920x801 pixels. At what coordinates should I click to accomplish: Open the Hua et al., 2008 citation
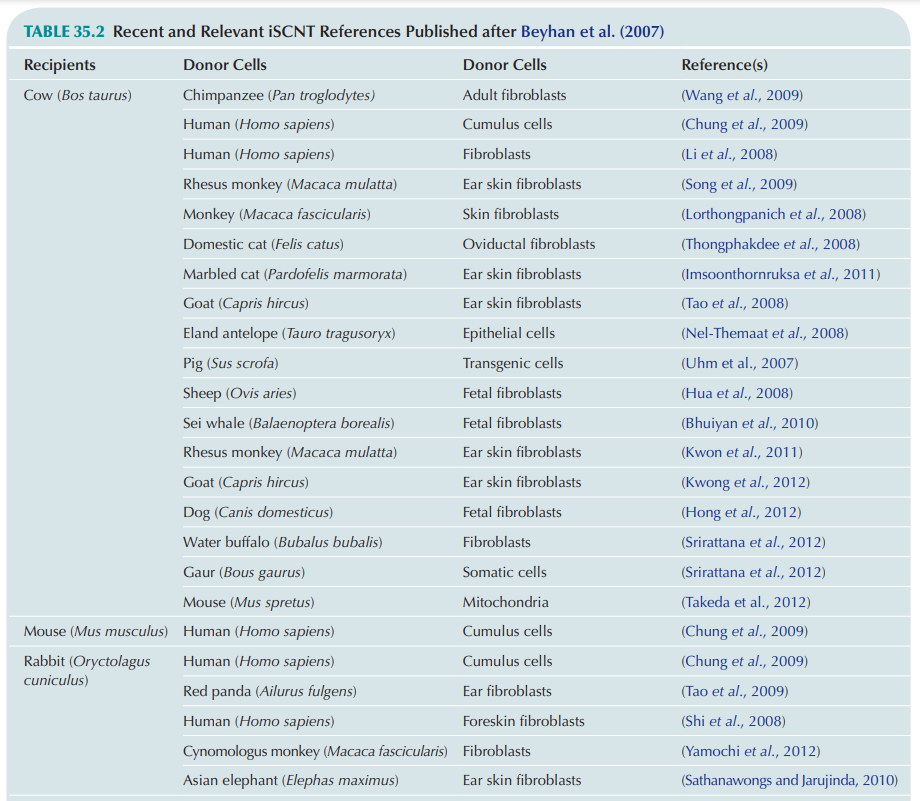coord(737,393)
